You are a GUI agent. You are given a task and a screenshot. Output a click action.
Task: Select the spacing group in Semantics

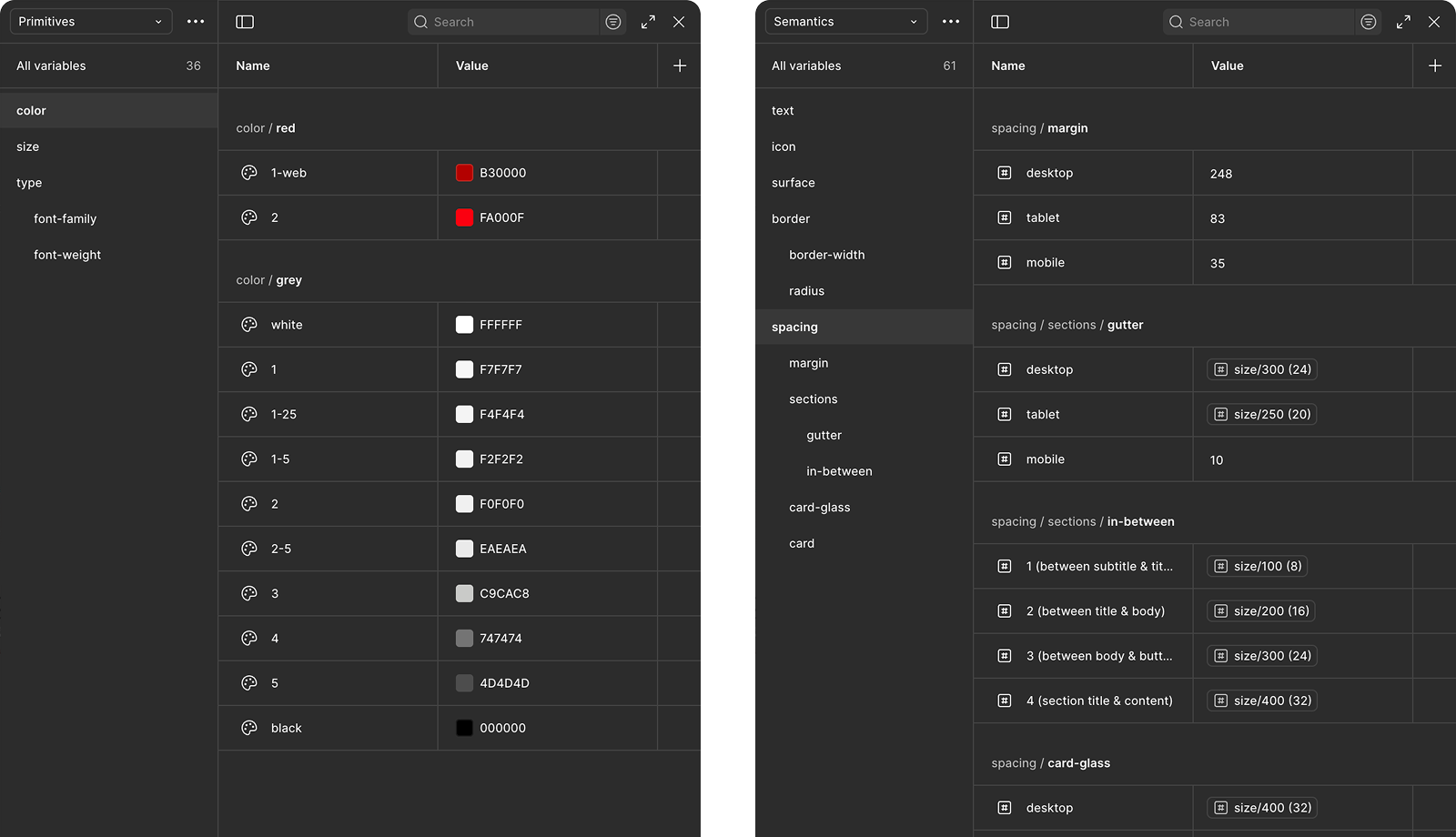click(864, 327)
